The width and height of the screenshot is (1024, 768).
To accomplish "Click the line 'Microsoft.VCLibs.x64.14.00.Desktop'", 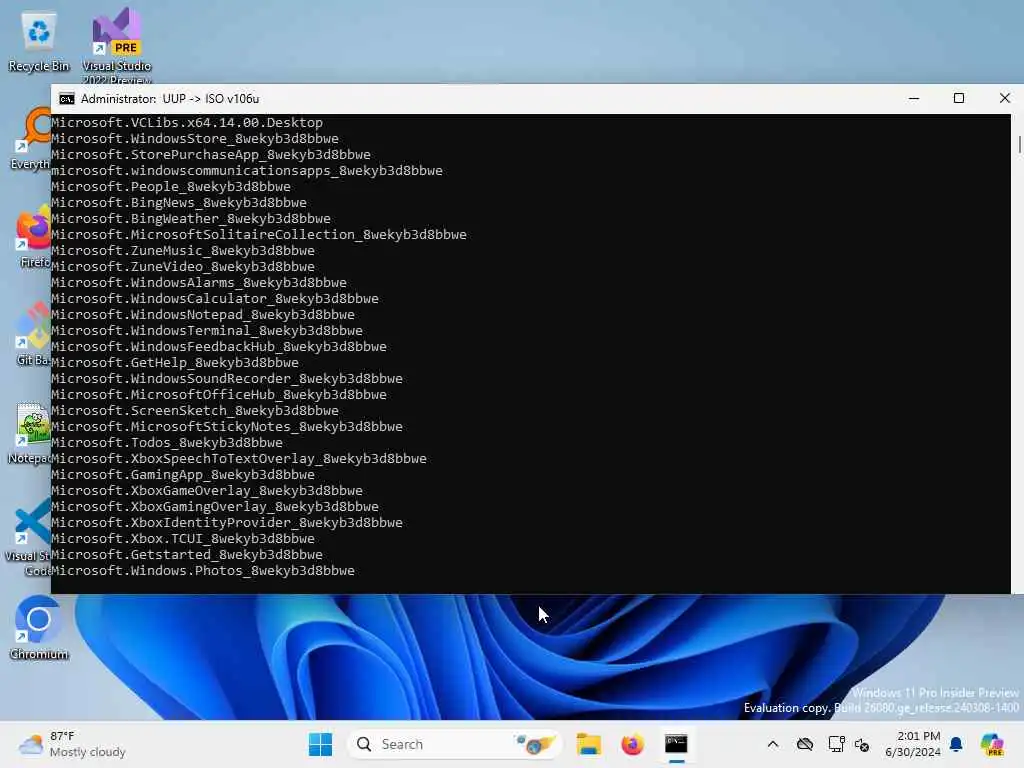I will point(187,122).
